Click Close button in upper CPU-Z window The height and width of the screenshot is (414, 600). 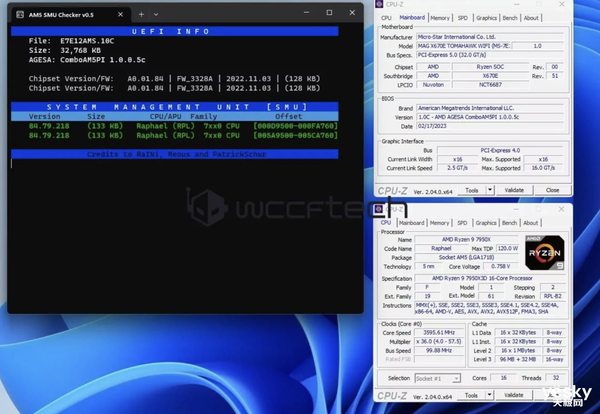pyautogui.click(x=553, y=190)
